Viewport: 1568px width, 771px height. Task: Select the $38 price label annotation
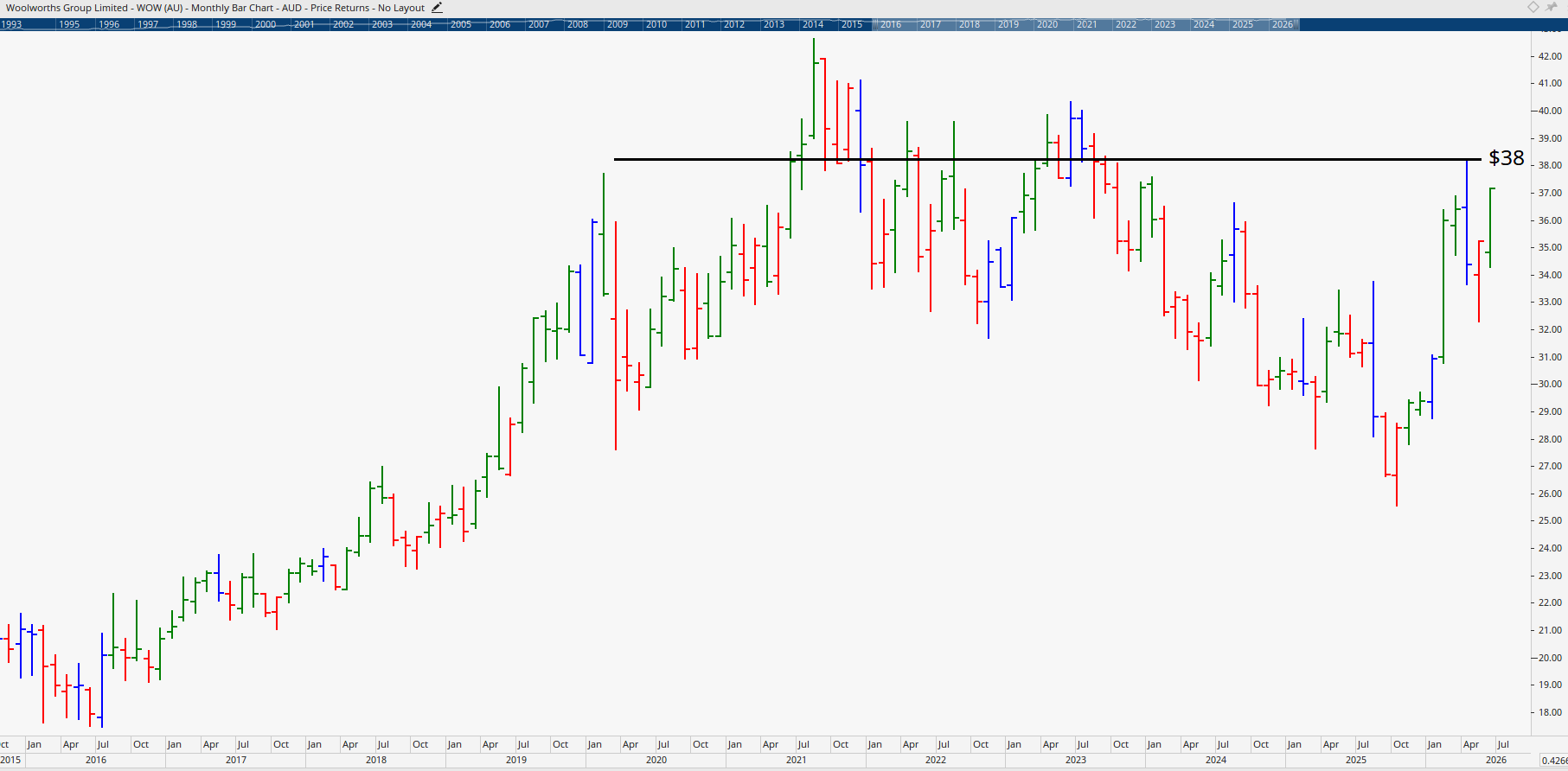click(x=1506, y=158)
